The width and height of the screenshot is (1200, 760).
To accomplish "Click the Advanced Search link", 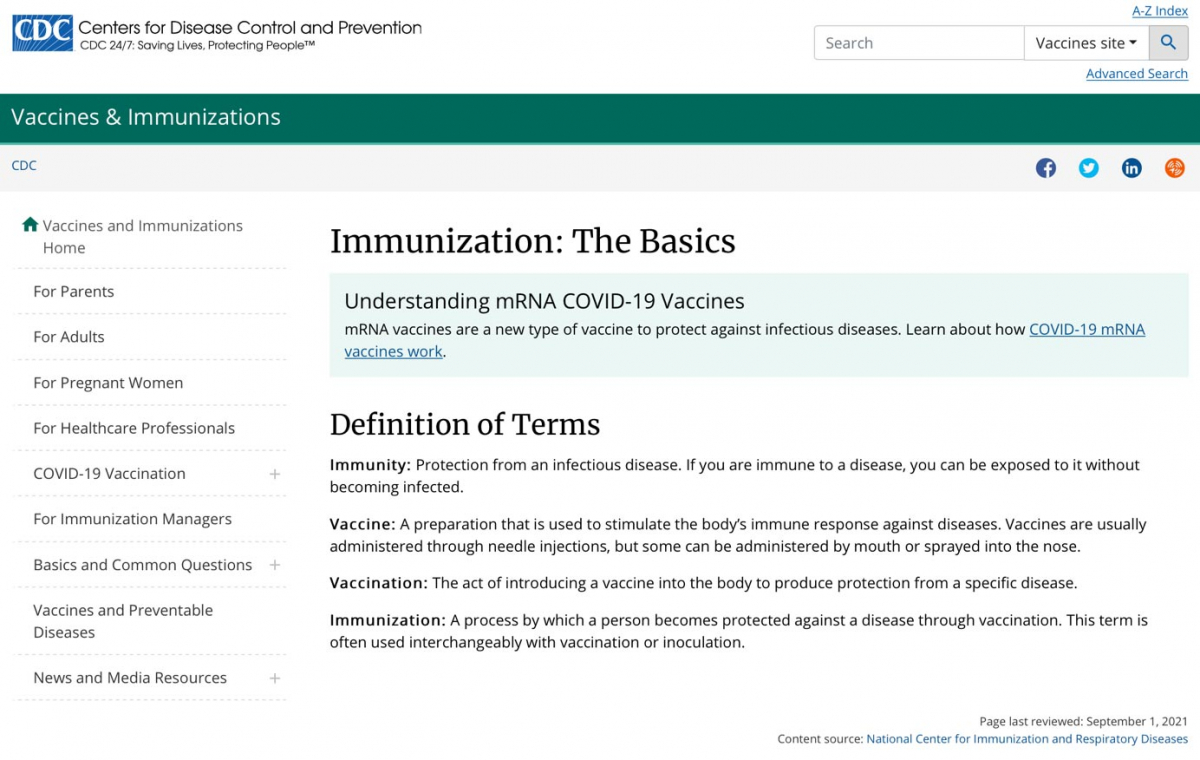I will (1136, 74).
